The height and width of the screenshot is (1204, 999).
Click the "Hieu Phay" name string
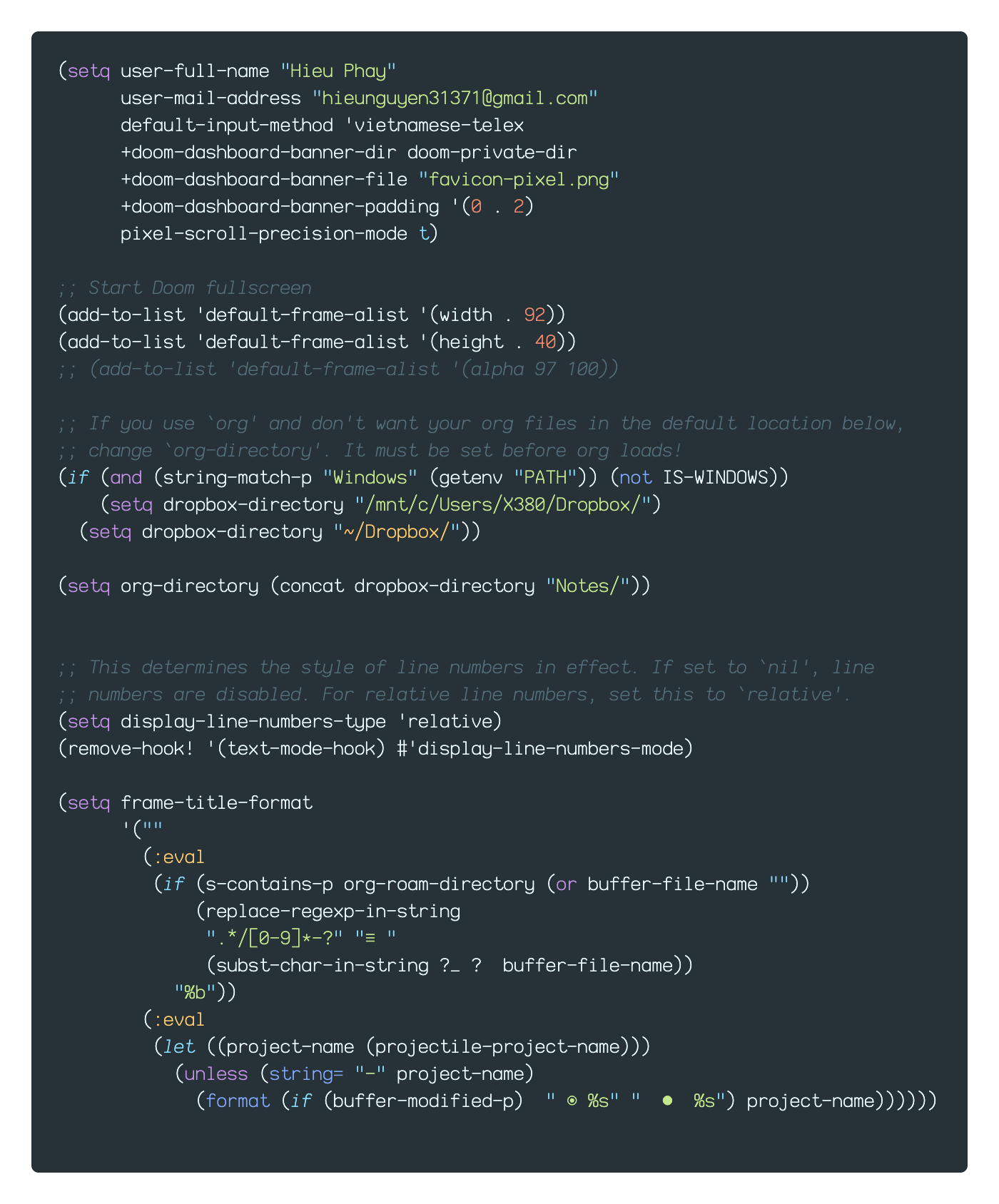[x=338, y=71]
